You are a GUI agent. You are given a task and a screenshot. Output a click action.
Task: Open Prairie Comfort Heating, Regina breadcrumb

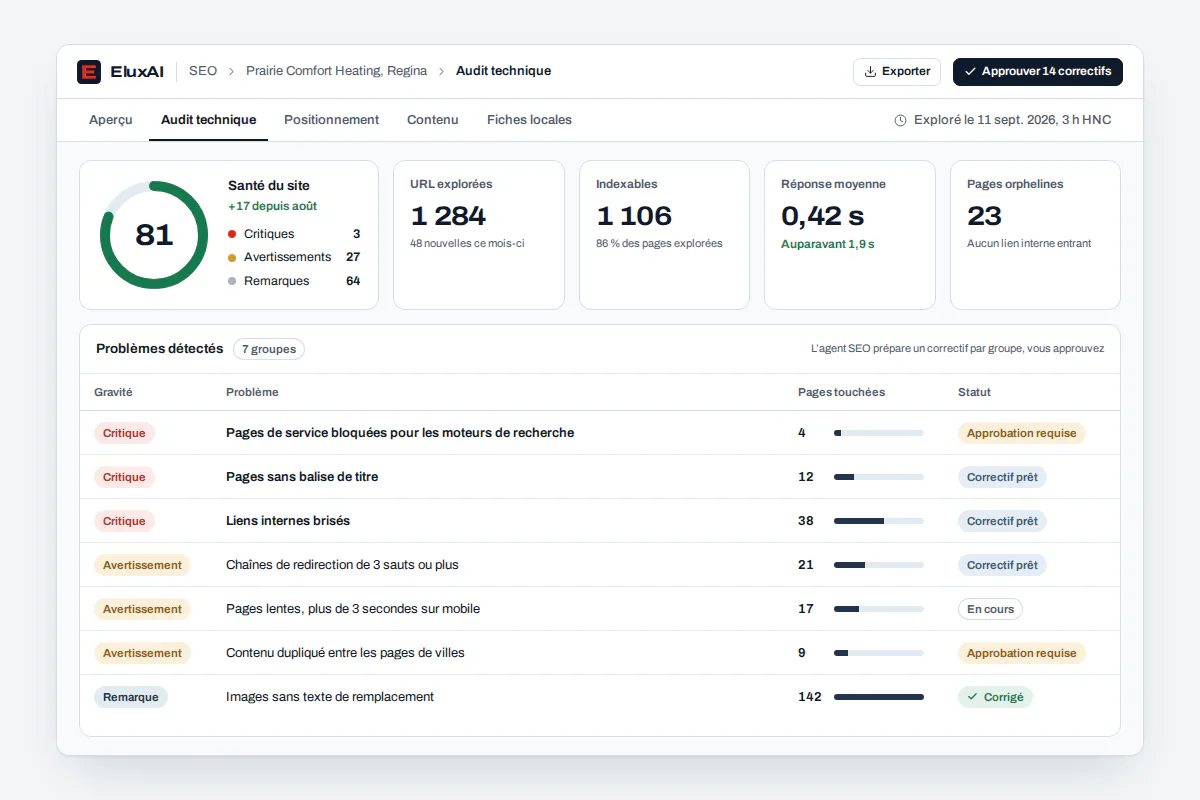click(x=336, y=71)
